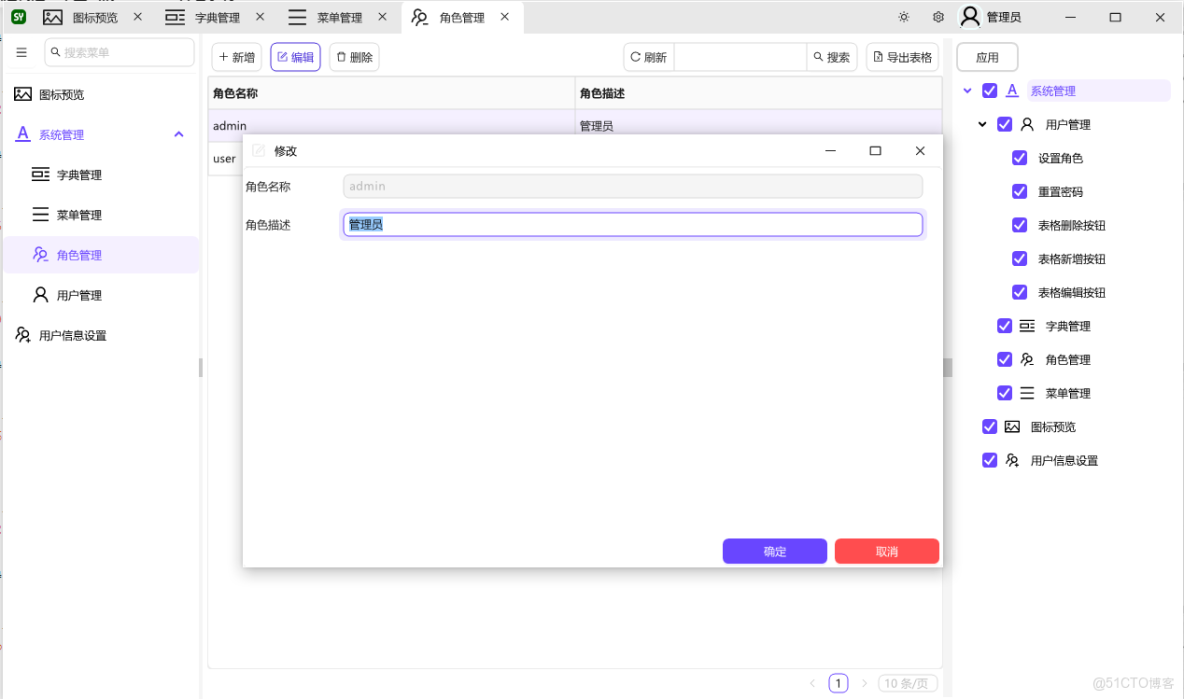1184x699 pixels.
Task: Confirm the edit with 确定 button
Action: point(774,551)
